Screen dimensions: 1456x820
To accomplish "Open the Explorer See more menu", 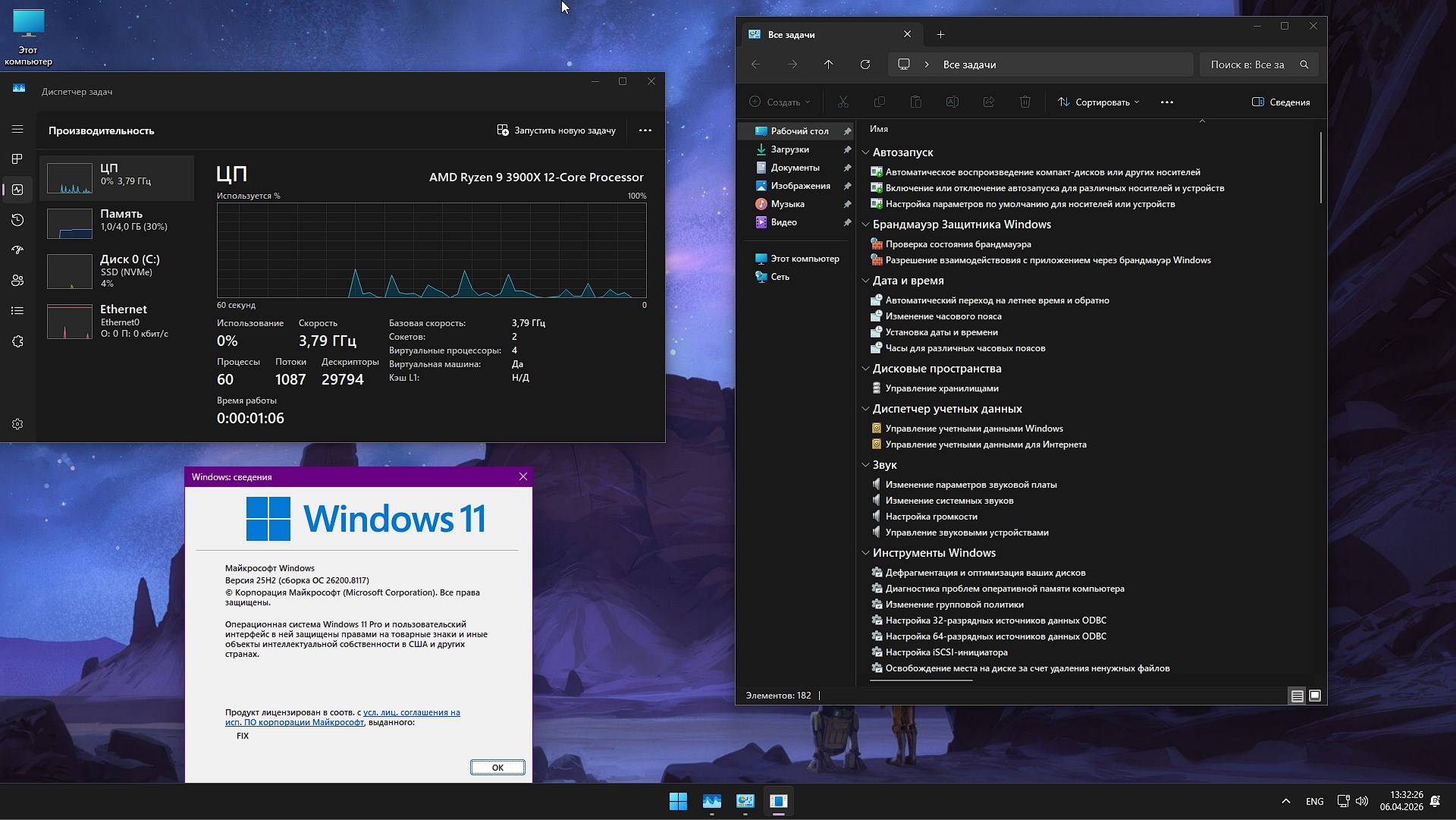I will [x=1167, y=101].
